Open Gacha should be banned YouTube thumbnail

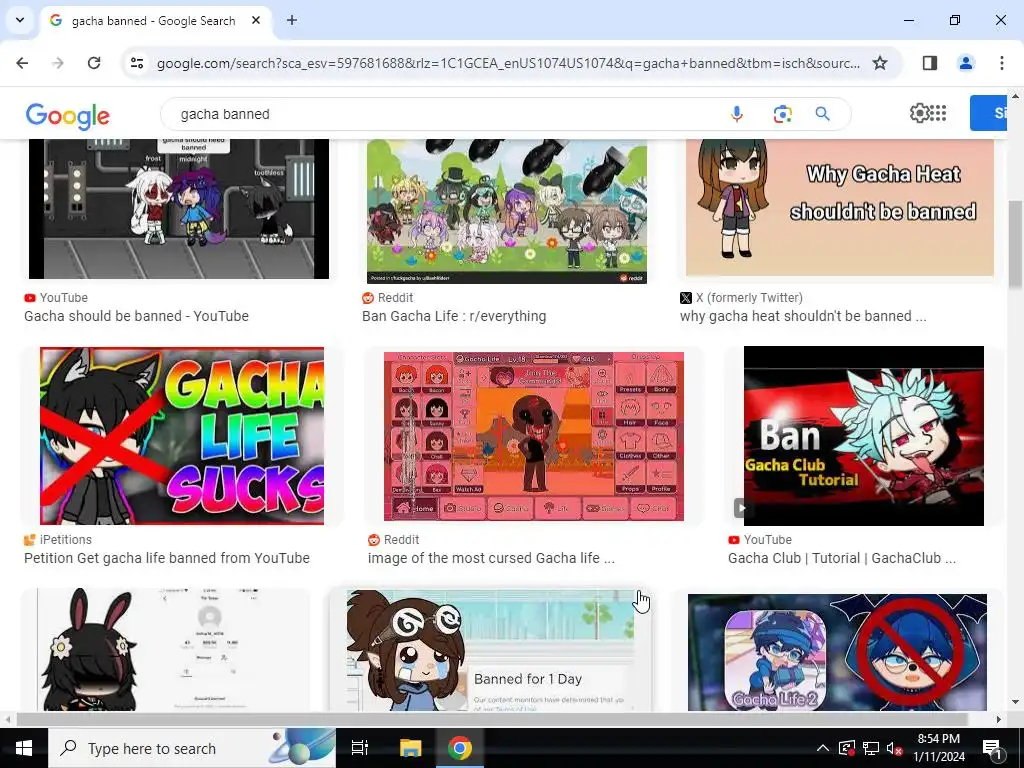tap(178, 209)
